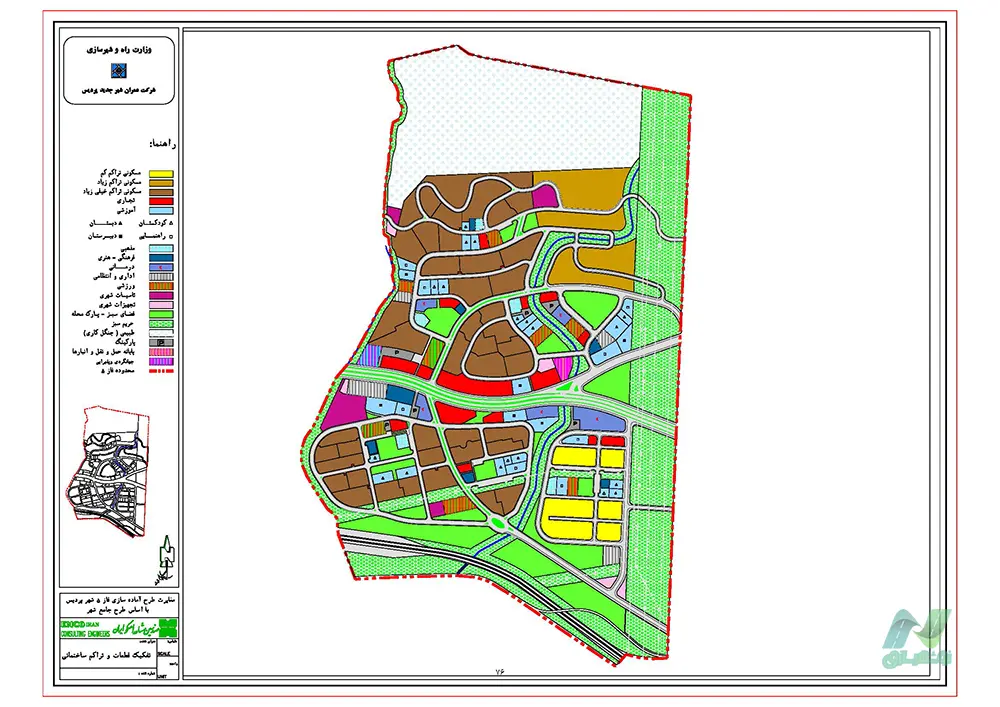1000x707 pixels.
Task: Click the راهنما legend heading
Action: (x=161, y=146)
